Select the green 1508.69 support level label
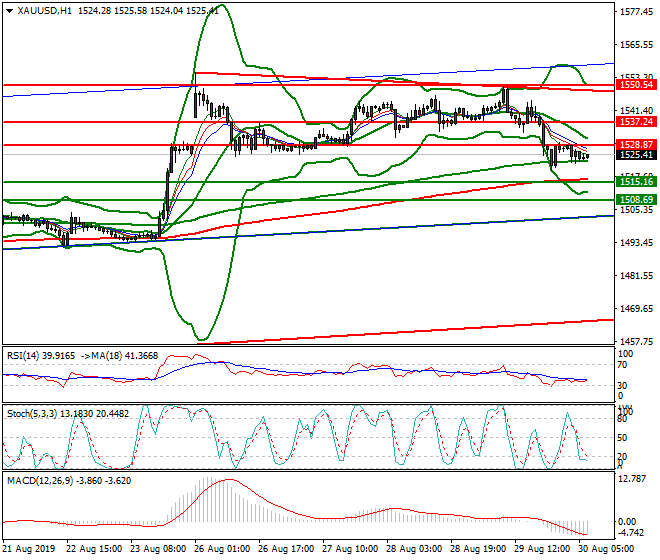The height and width of the screenshot is (560, 660). (x=636, y=200)
